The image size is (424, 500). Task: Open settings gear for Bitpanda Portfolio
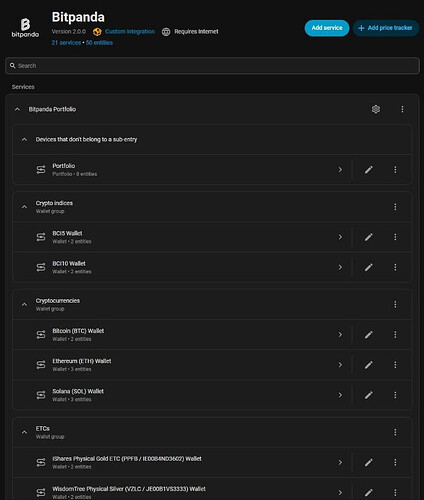click(376, 109)
